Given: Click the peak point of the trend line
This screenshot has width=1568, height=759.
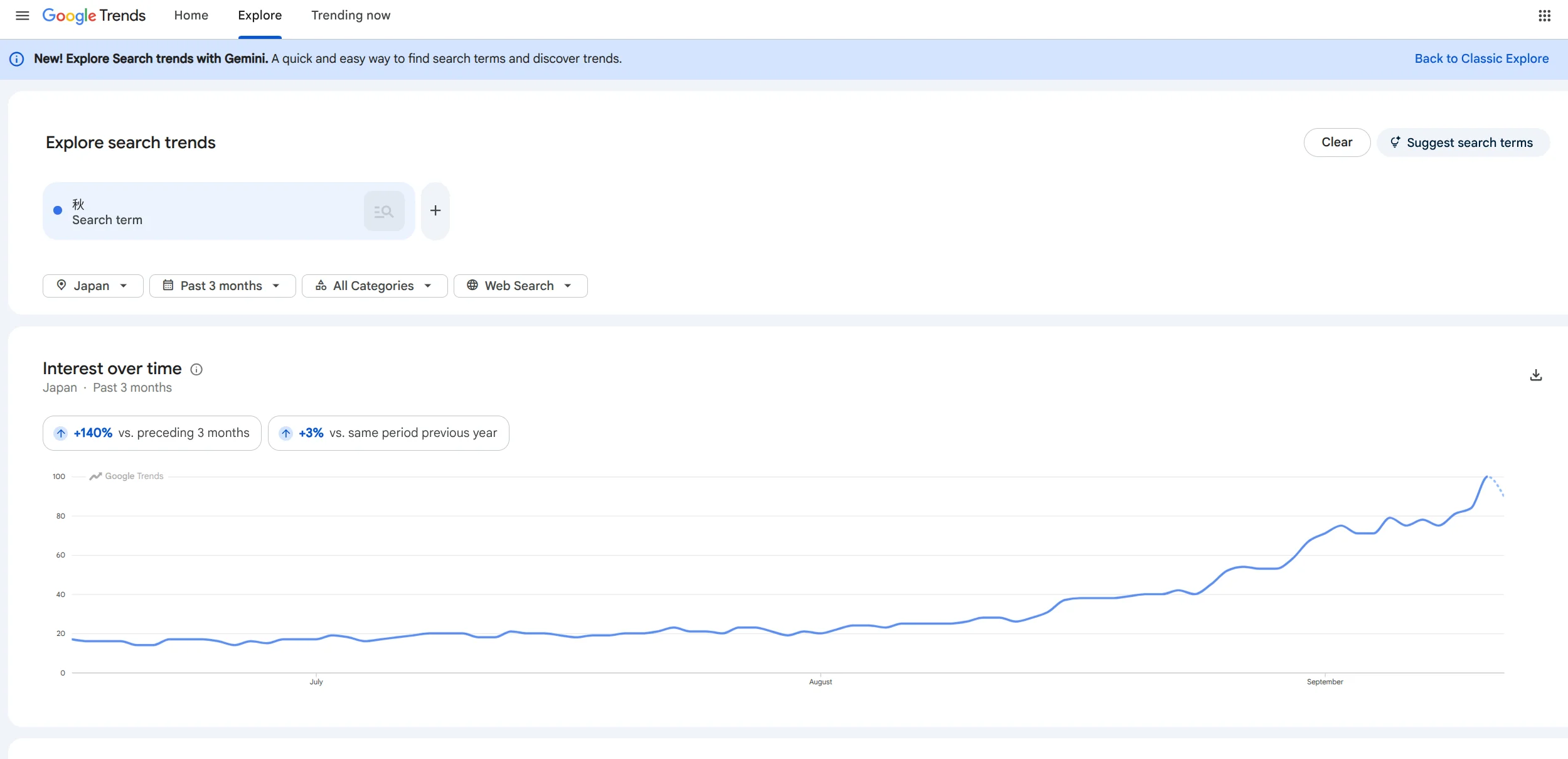Looking at the screenshot, I should tap(1486, 476).
